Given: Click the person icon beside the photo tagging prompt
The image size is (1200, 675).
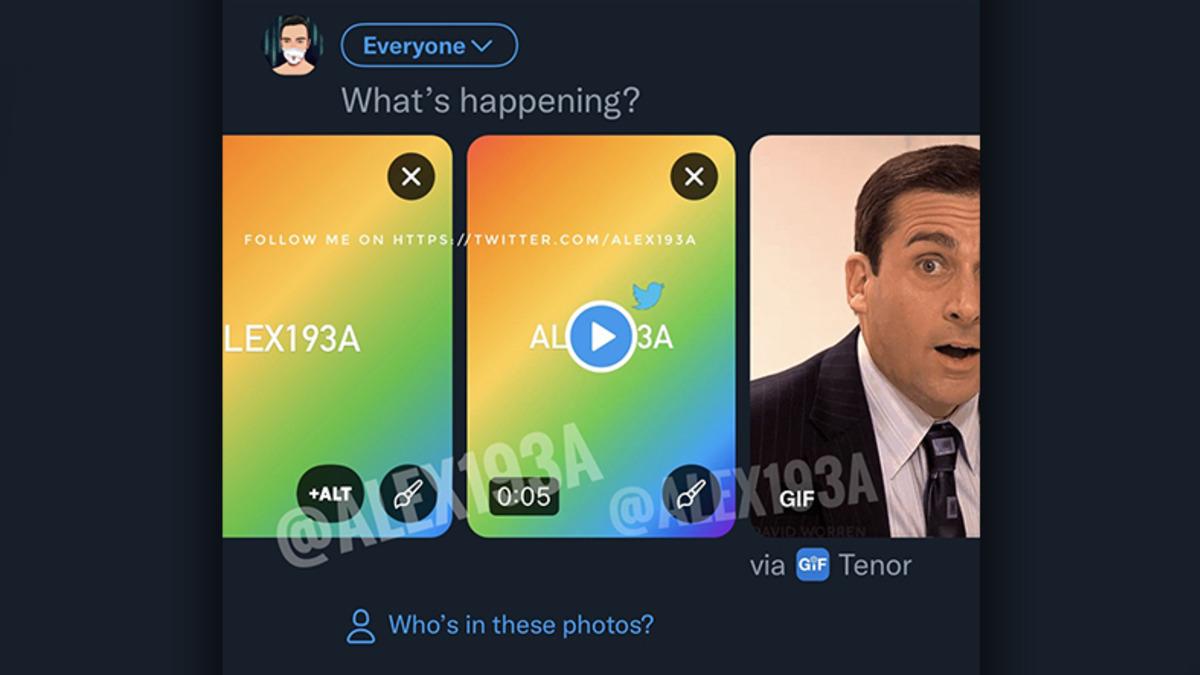Looking at the screenshot, I should tap(360, 626).
